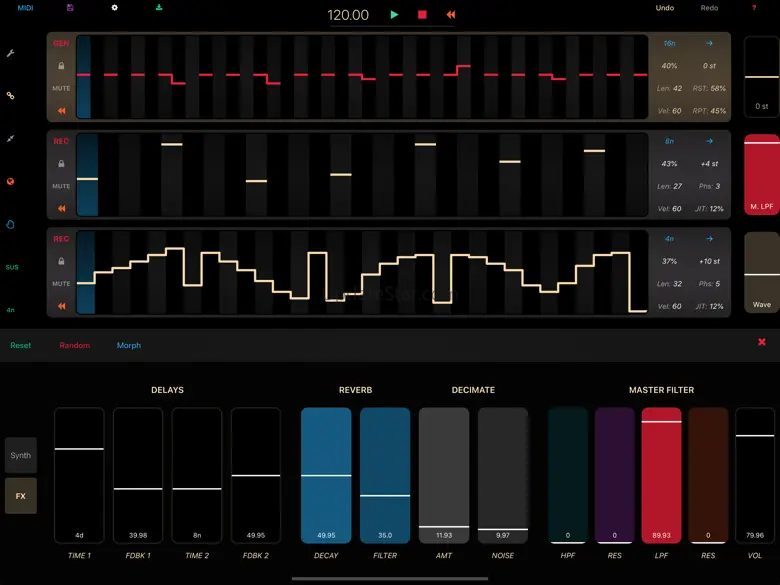Open settings via the gear icon
Screen dimensions: 780x585
click(114, 8)
